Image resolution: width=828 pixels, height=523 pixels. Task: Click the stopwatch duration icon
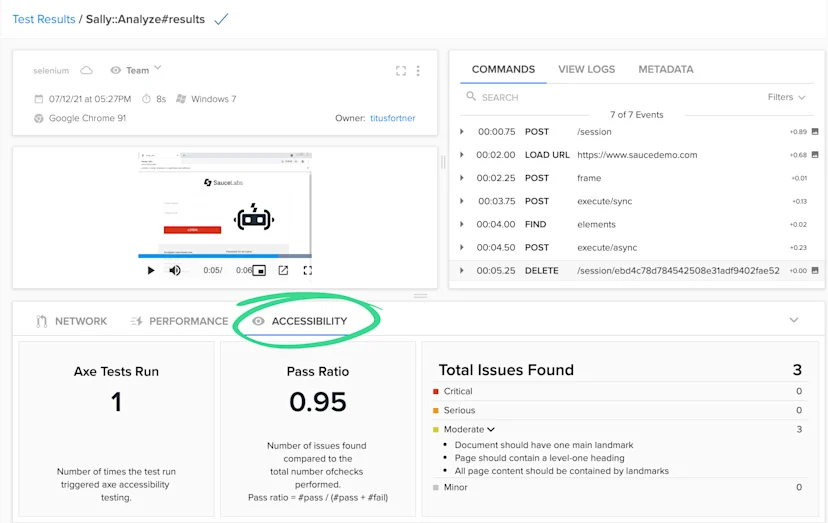pos(146,99)
